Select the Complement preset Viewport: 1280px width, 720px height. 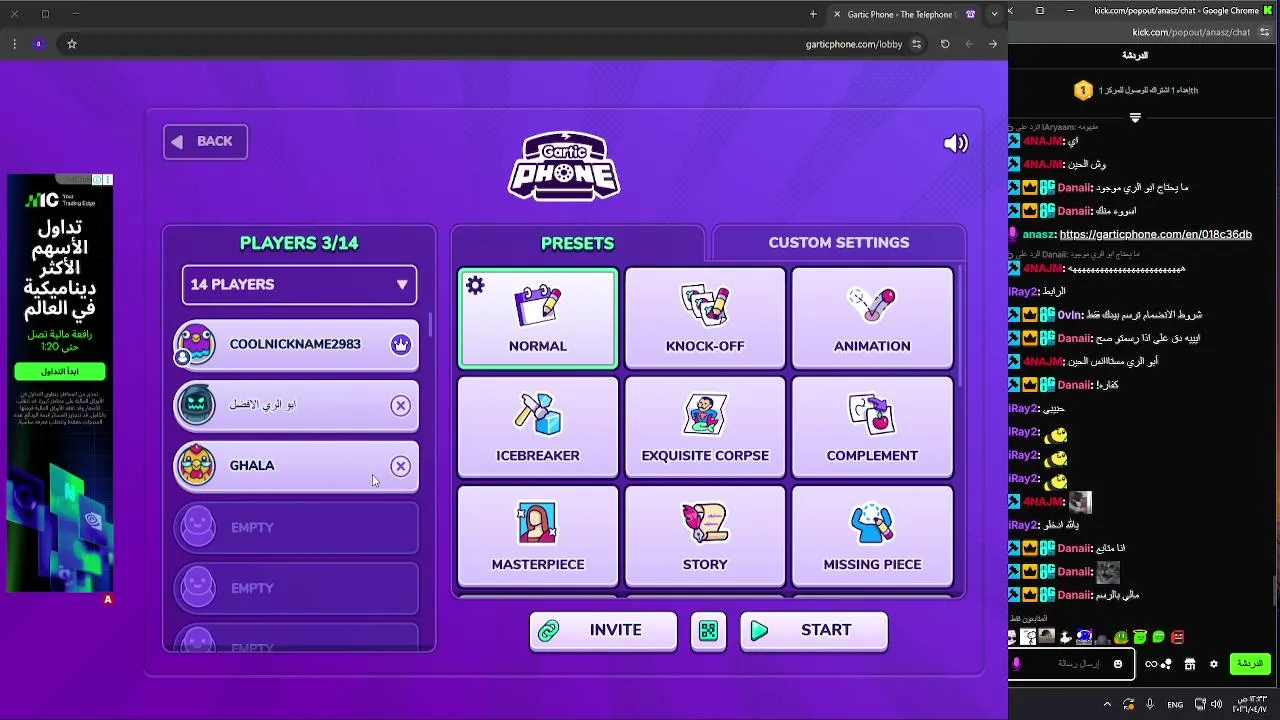[872, 427]
